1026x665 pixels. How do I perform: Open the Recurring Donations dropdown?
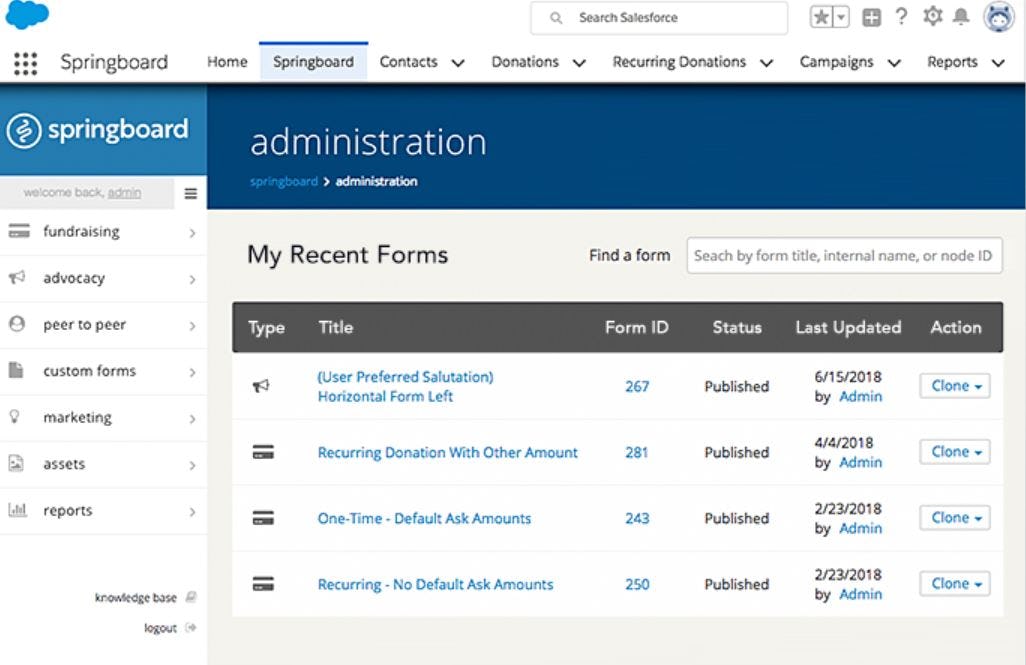pos(766,61)
